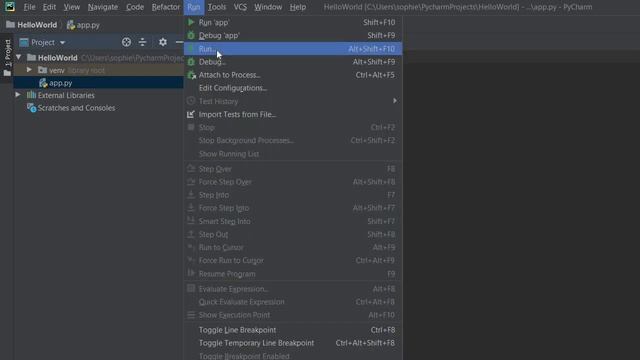Click the Stop menu entry
This screenshot has width=640, height=360.
293,127
